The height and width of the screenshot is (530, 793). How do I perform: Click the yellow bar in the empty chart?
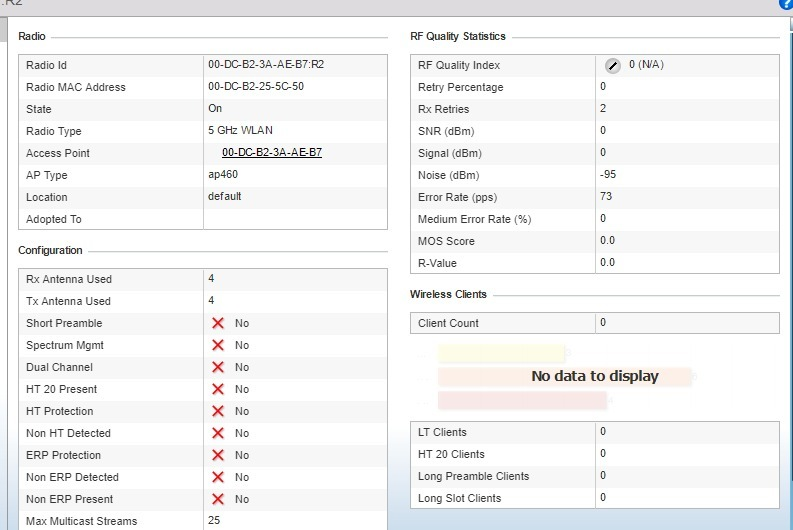click(502, 354)
